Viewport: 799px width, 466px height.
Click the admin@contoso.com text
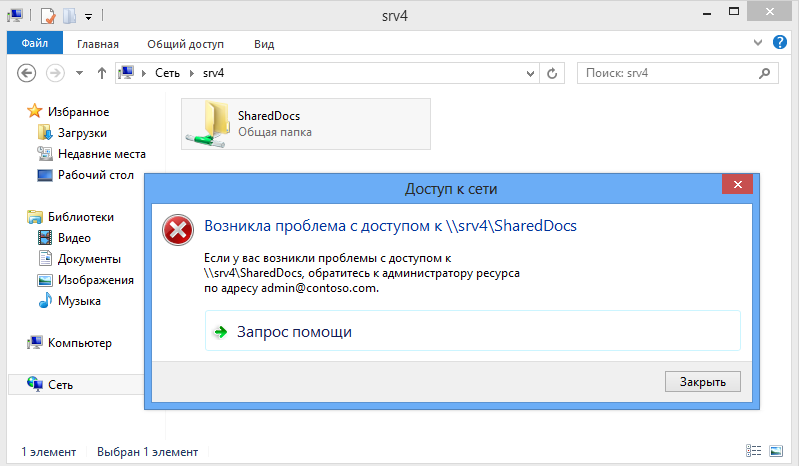tap(319, 288)
